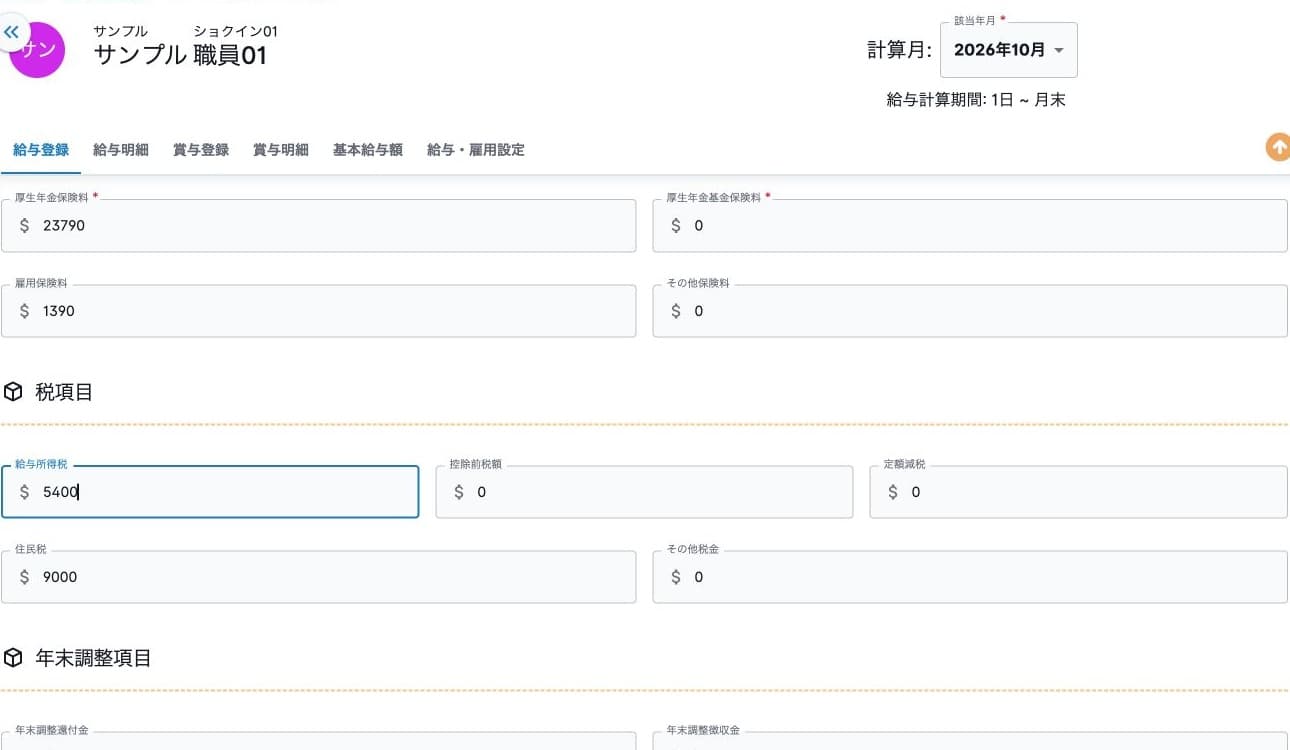Viewport: 1290px width, 750px height.
Task: Edit the 雇用保険料 field
Action: click(x=318, y=311)
